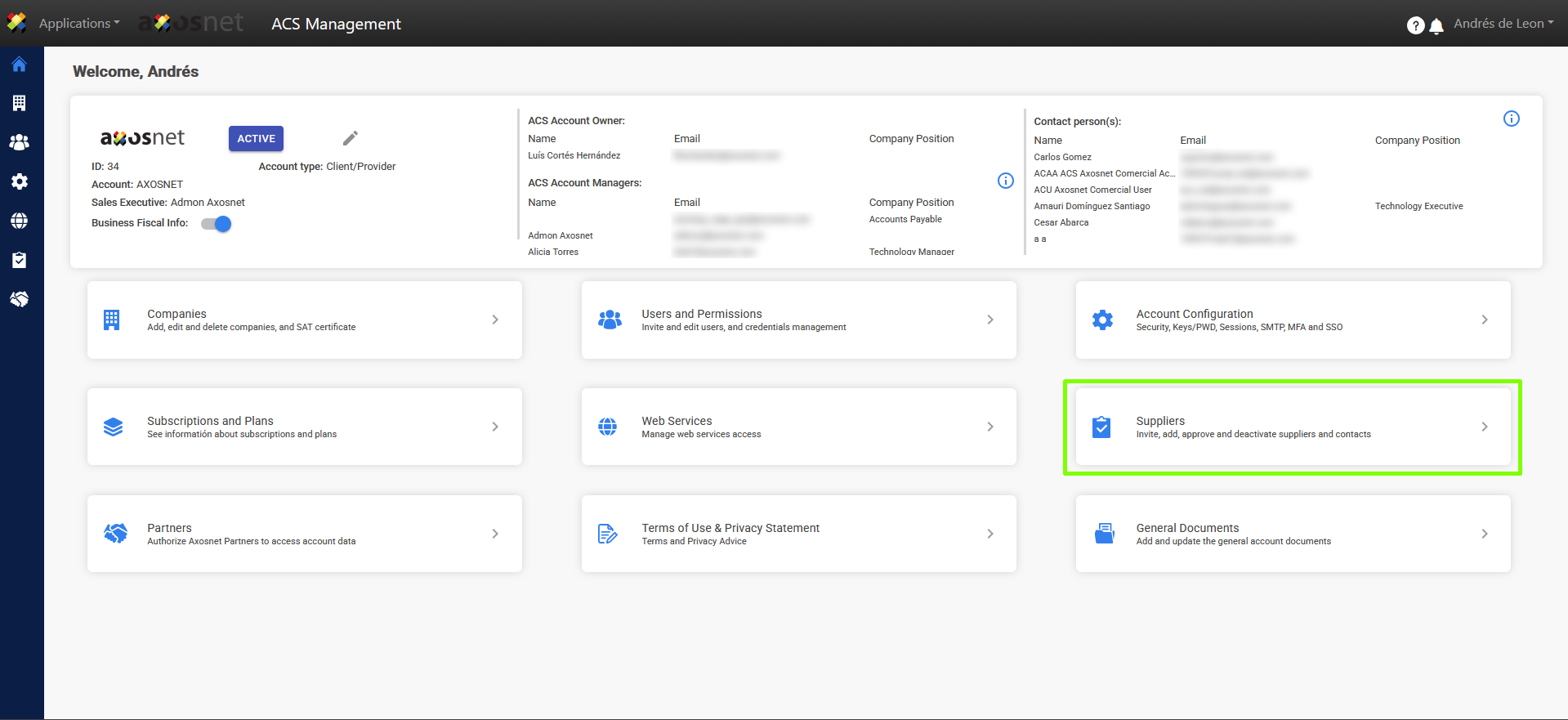Viewport: 1568px width, 720px height.
Task: Open the web services globe sidebar icon
Action: [x=20, y=221]
